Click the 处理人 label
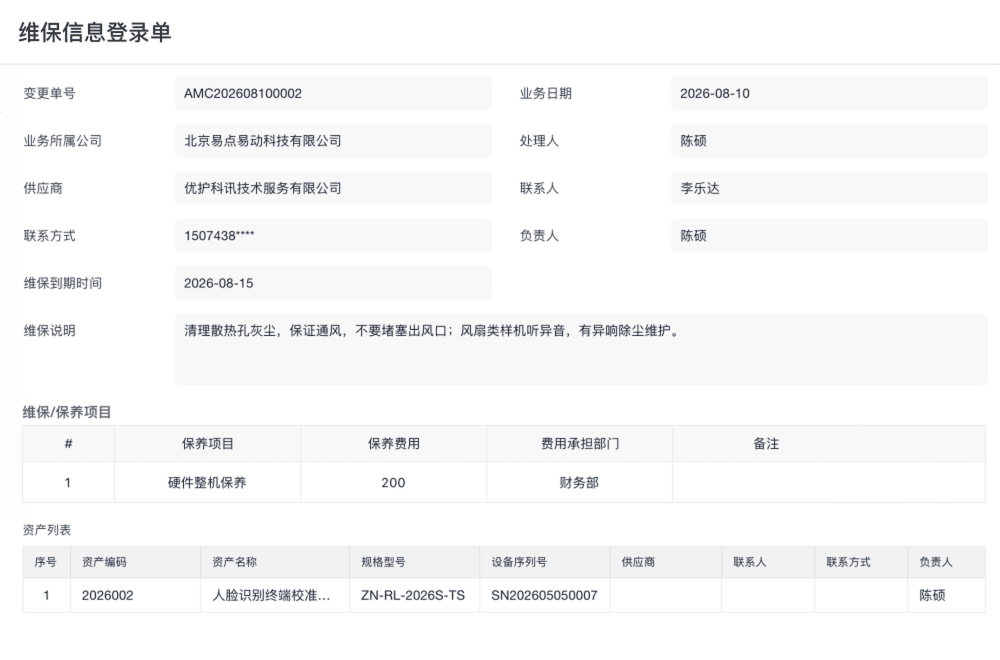 pyautogui.click(x=539, y=141)
